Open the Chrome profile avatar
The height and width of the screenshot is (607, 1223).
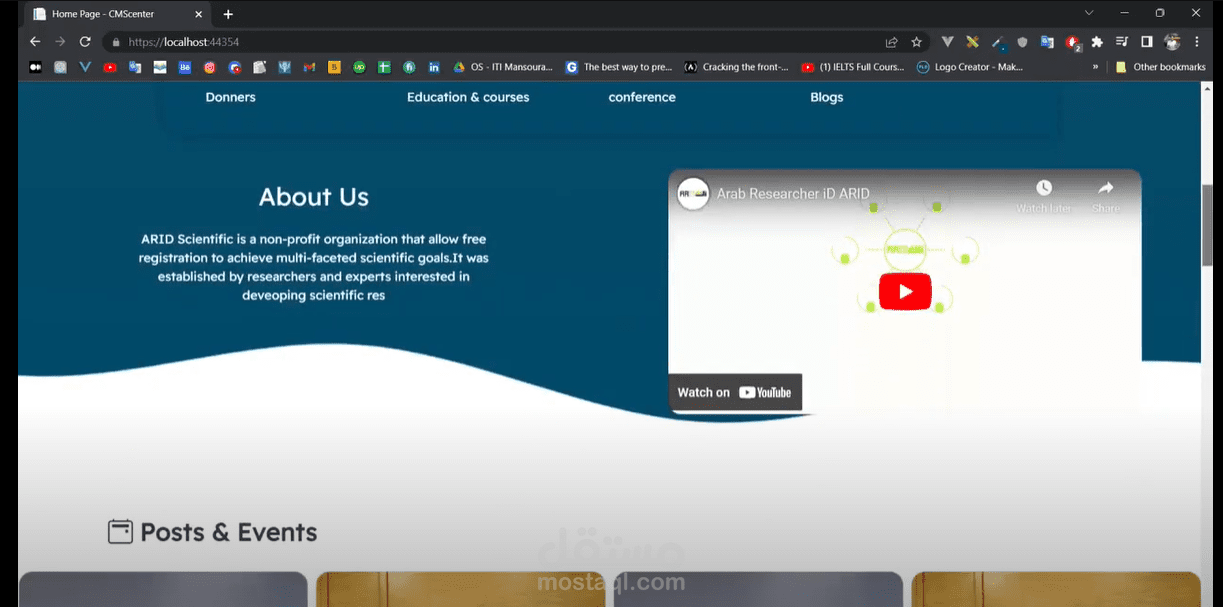tap(1172, 42)
